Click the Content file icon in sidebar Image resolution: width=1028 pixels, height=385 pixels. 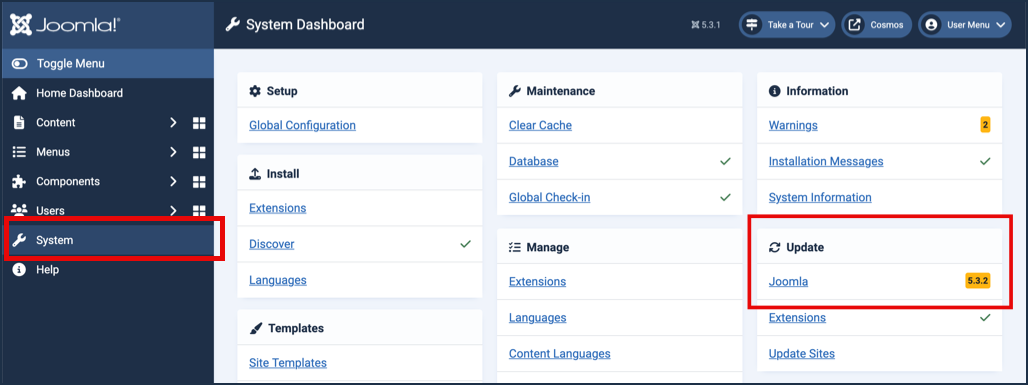(20, 123)
